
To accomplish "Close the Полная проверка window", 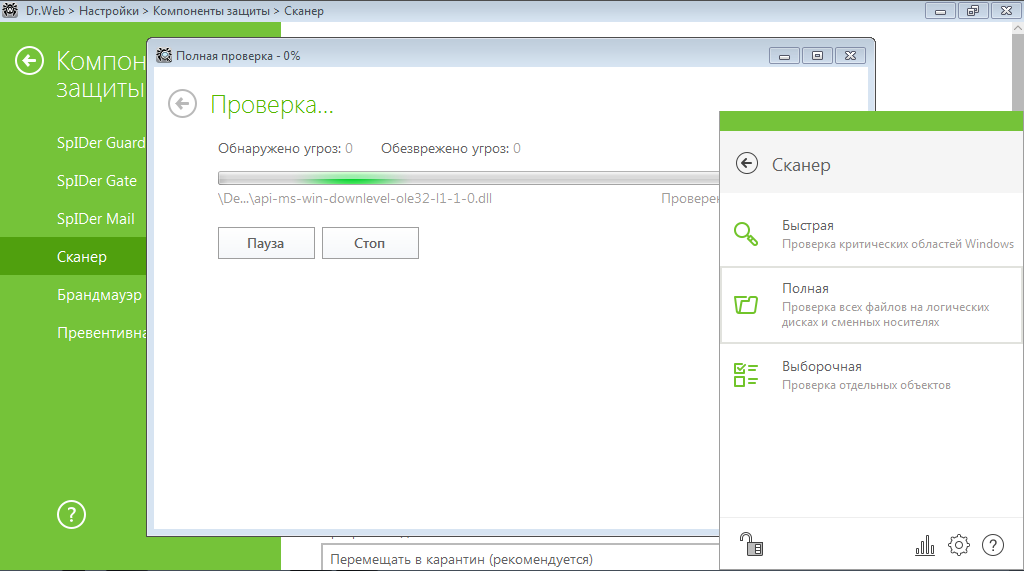I will (x=850, y=56).
